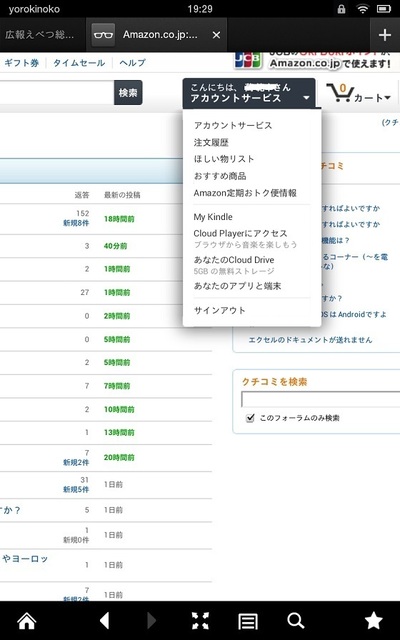The height and width of the screenshot is (640, 400).
Task: Open the ギフト券 link
Action: [22, 63]
